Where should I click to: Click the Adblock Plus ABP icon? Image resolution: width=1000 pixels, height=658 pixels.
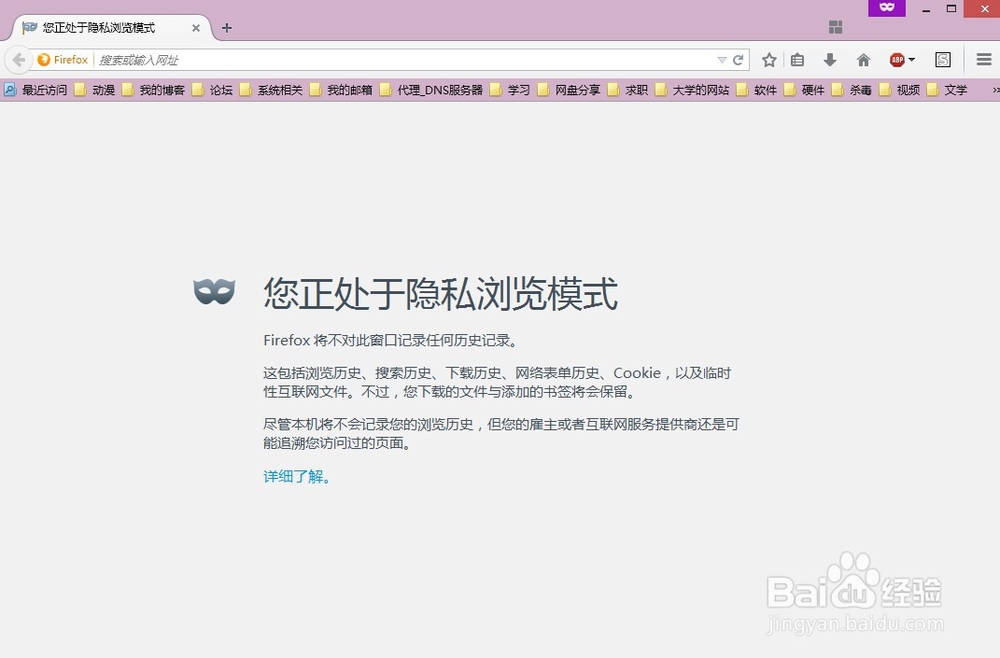click(x=897, y=60)
